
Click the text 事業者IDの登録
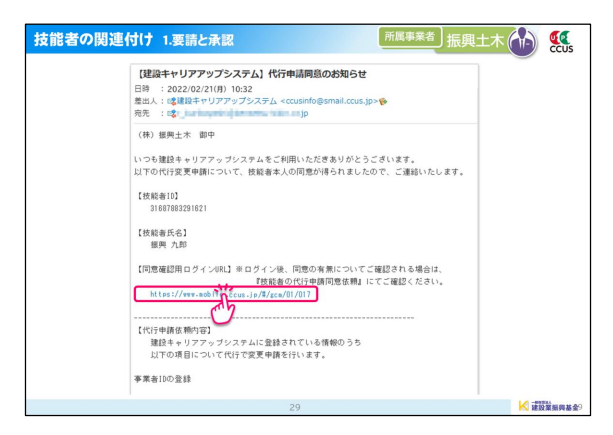click(163, 379)
